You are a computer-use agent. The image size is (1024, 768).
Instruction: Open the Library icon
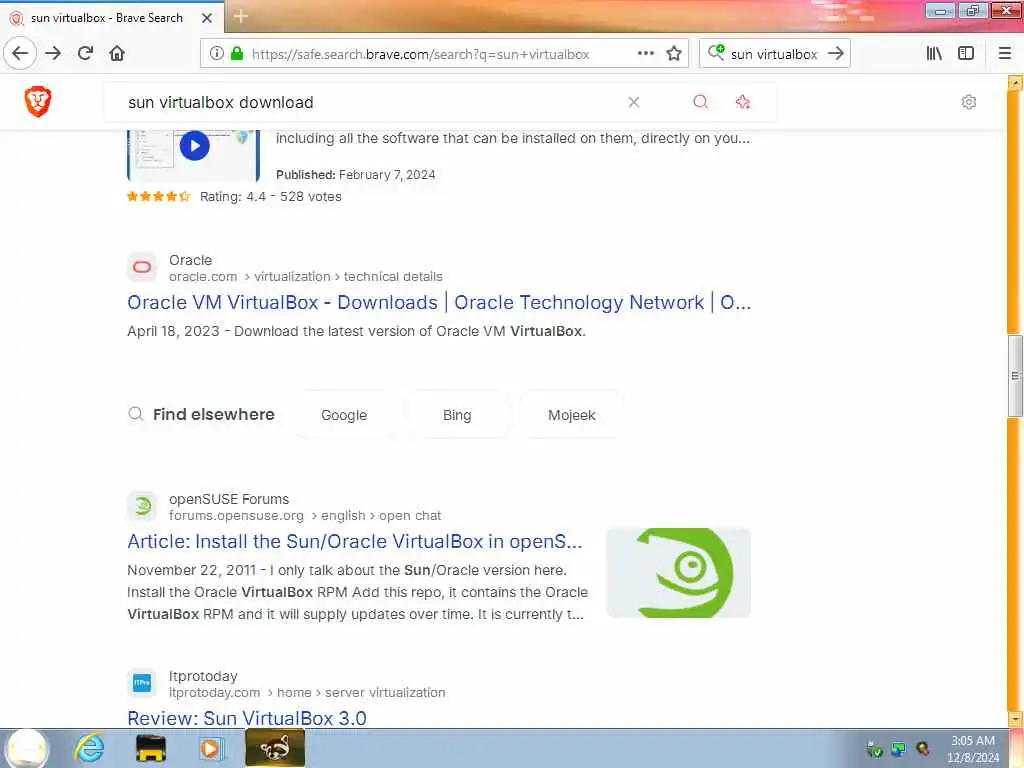(x=934, y=54)
